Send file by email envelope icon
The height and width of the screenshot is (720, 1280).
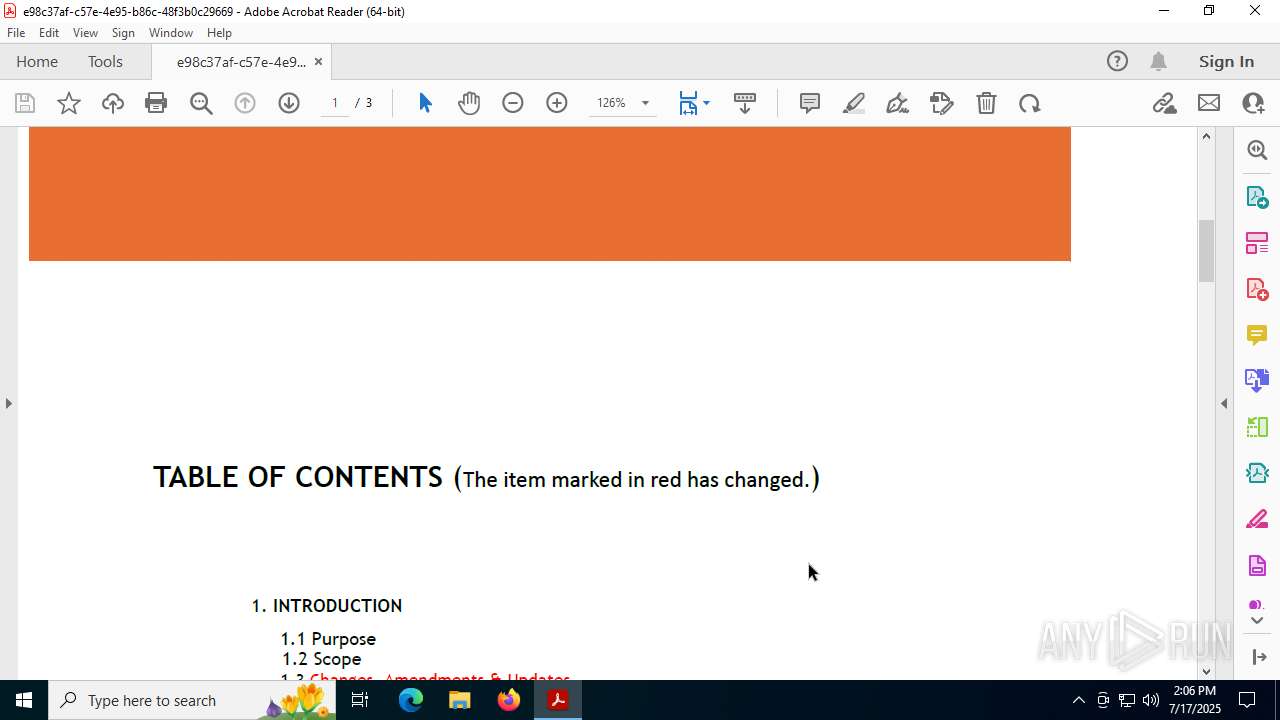click(x=1209, y=103)
